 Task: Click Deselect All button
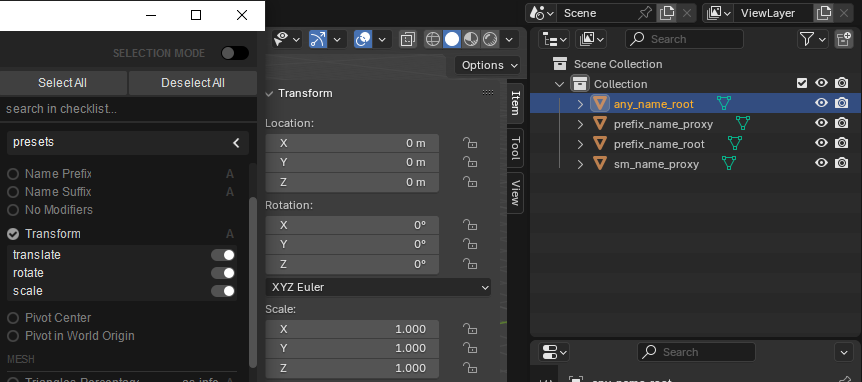(192, 83)
